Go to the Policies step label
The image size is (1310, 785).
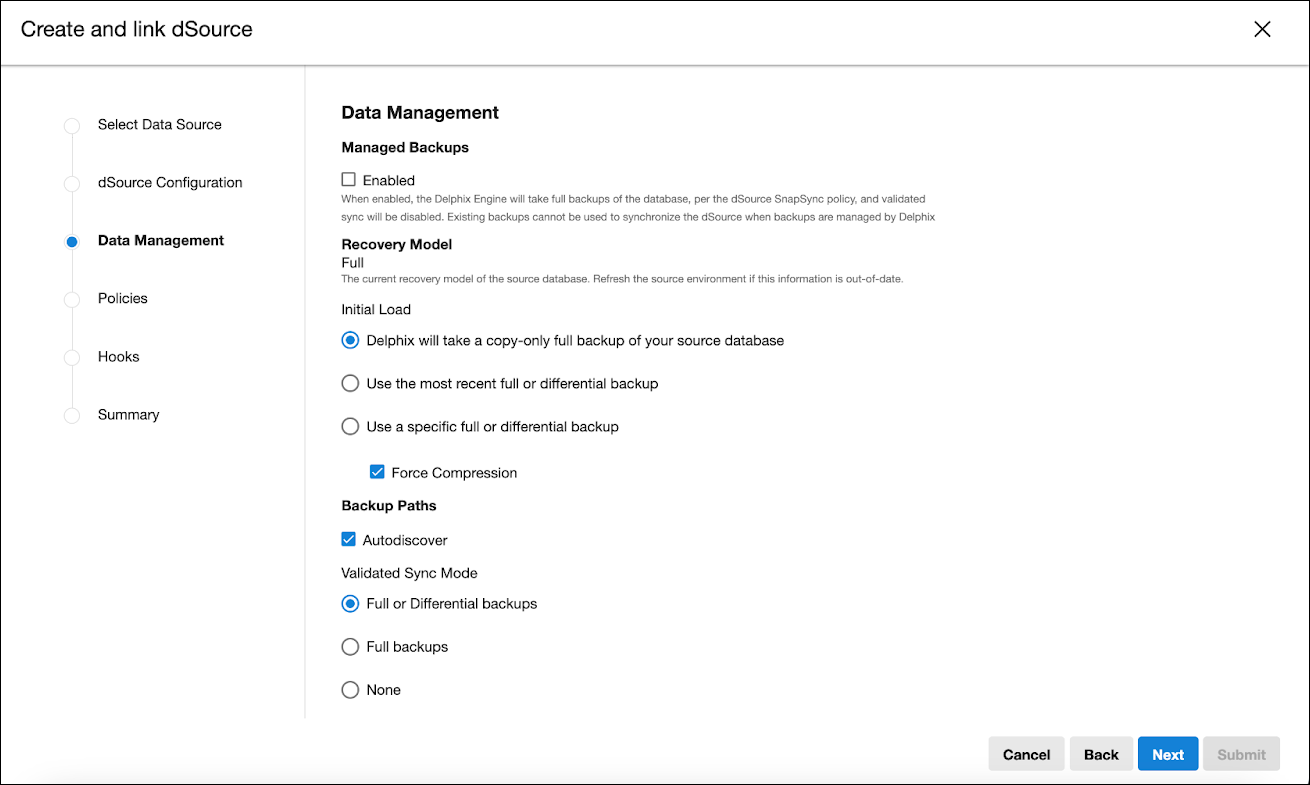(x=123, y=299)
